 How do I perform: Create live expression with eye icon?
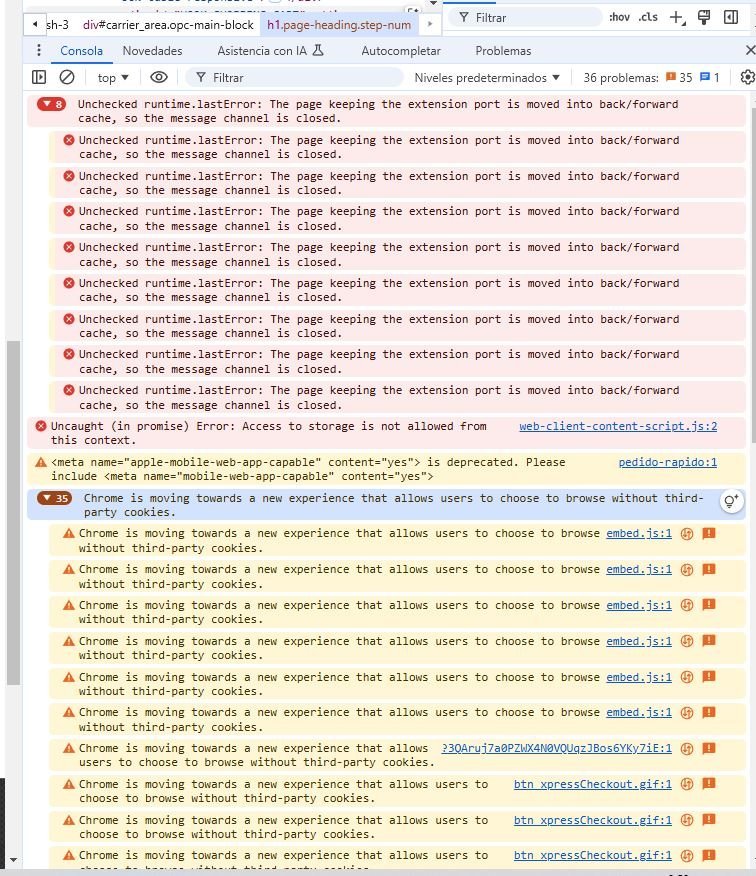(159, 77)
